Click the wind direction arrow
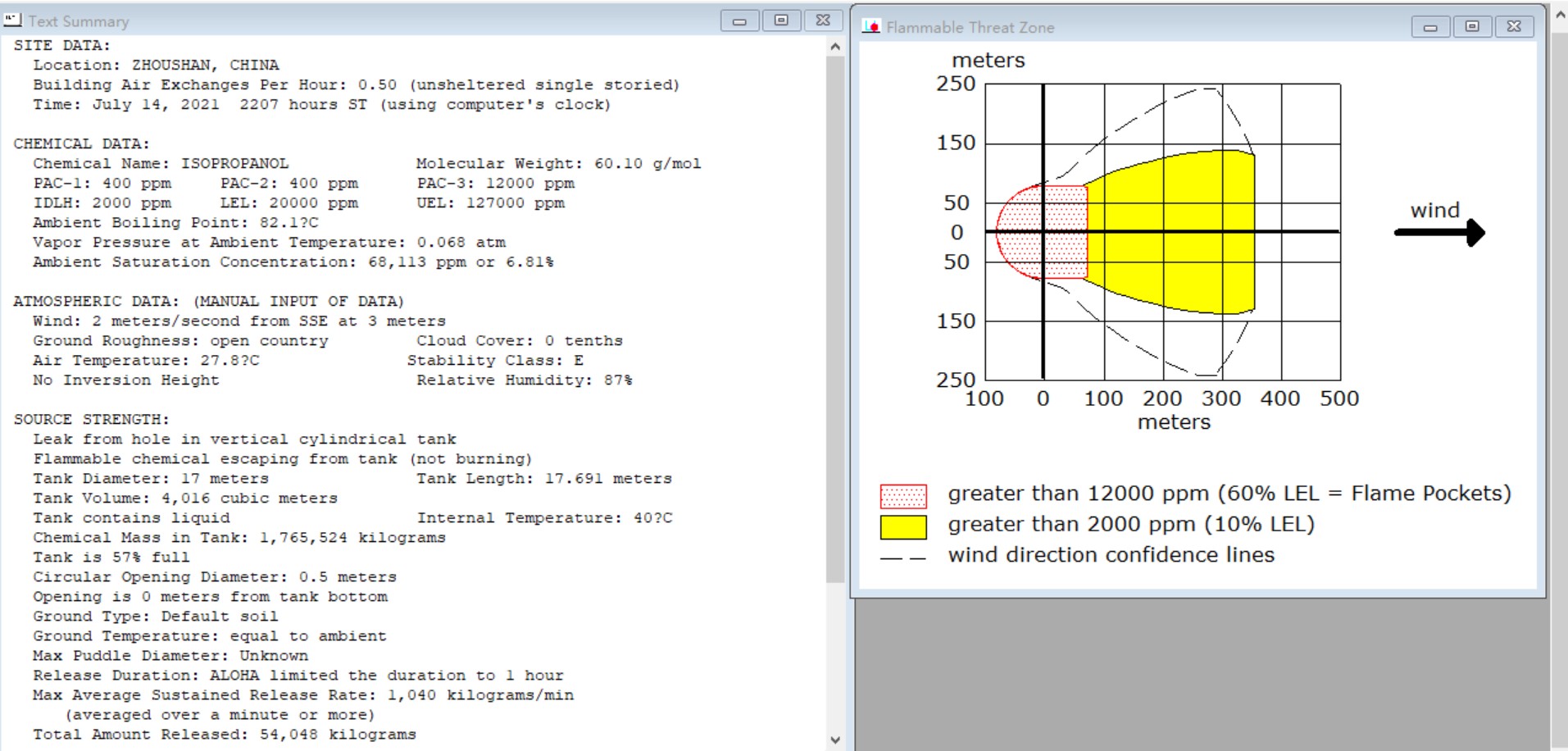 pos(1439,232)
